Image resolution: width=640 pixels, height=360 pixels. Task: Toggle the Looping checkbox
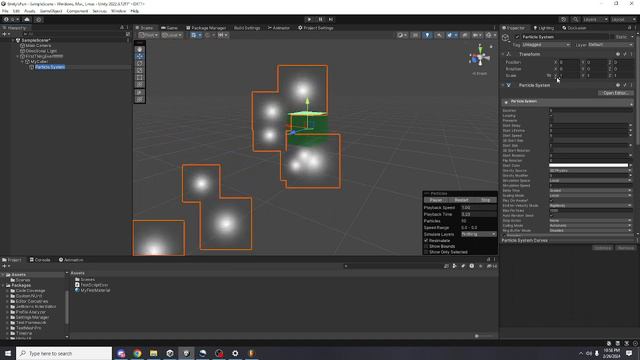click(551, 116)
